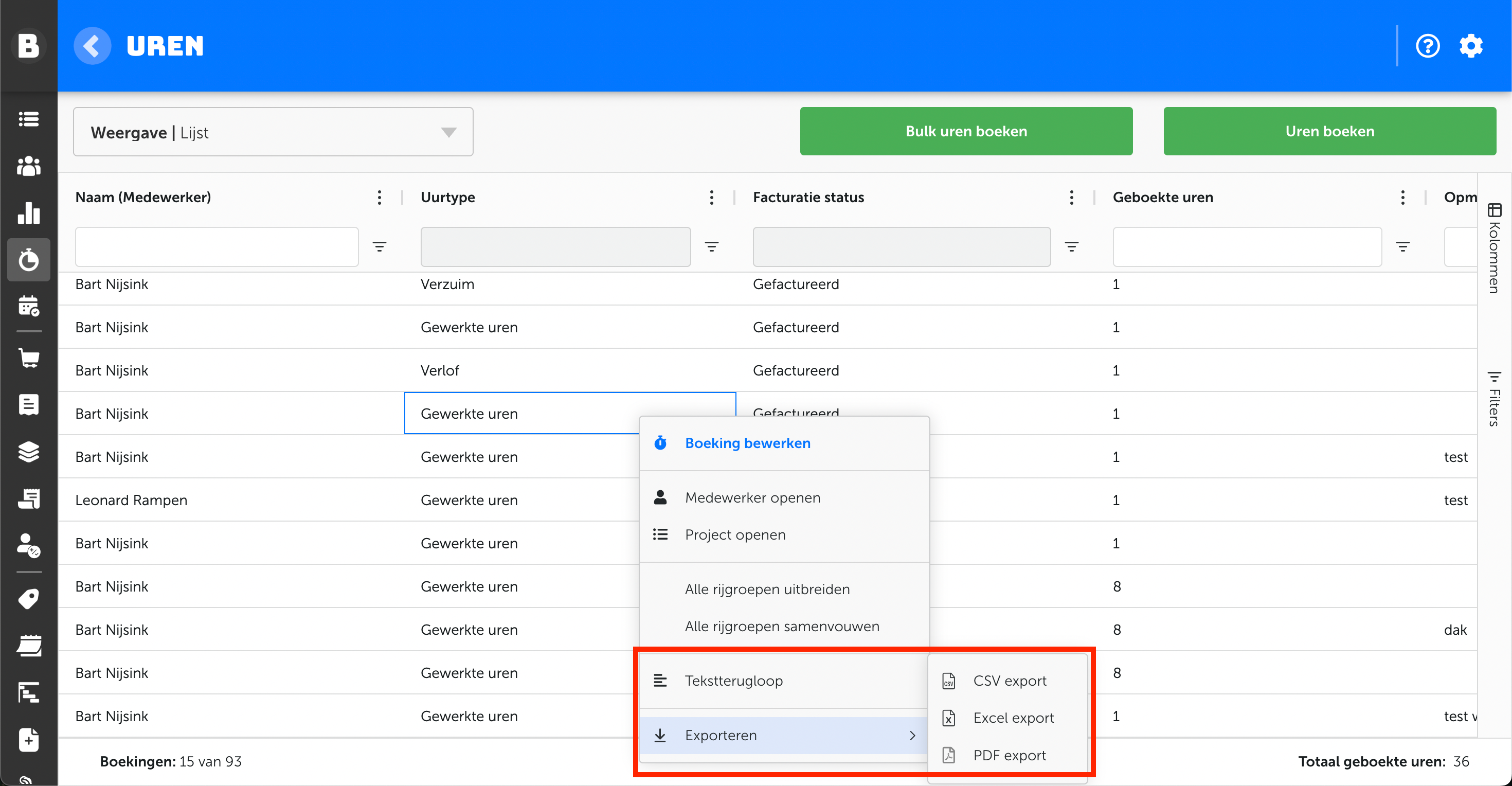Select Project openen menu entry
The width and height of the screenshot is (1512, 786).
(x=784, y=535)
